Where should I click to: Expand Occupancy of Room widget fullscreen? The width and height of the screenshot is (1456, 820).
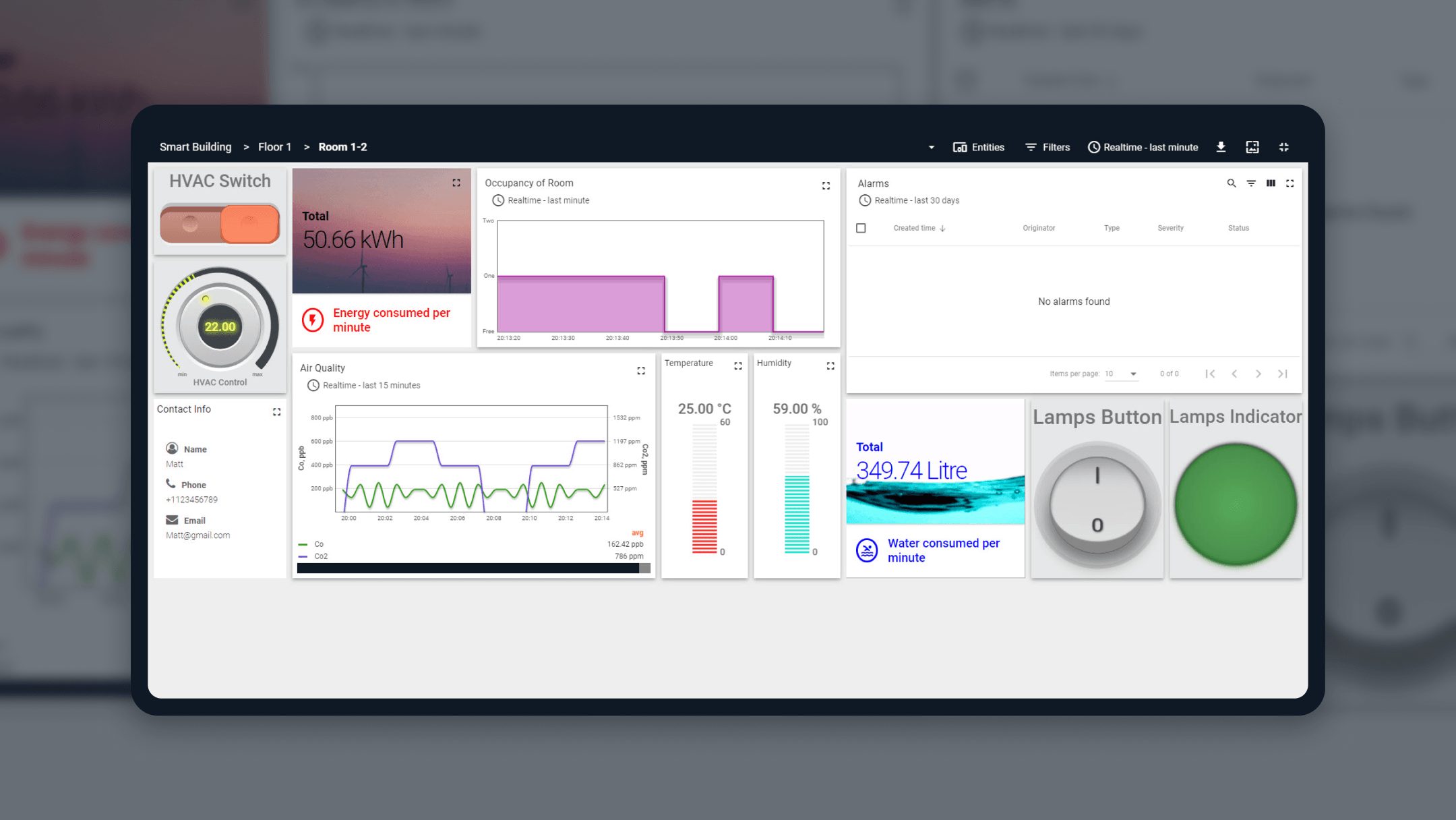point(826,185)
